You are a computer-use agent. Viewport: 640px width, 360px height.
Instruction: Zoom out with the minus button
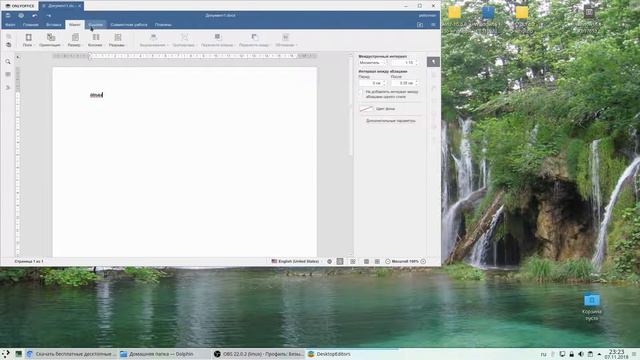(x=388, y=261)
